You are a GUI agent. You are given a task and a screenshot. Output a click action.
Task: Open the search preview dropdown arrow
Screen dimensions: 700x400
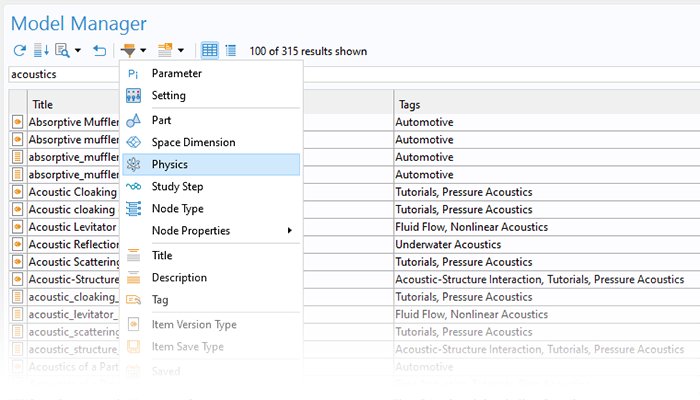[x=78, y=50]
